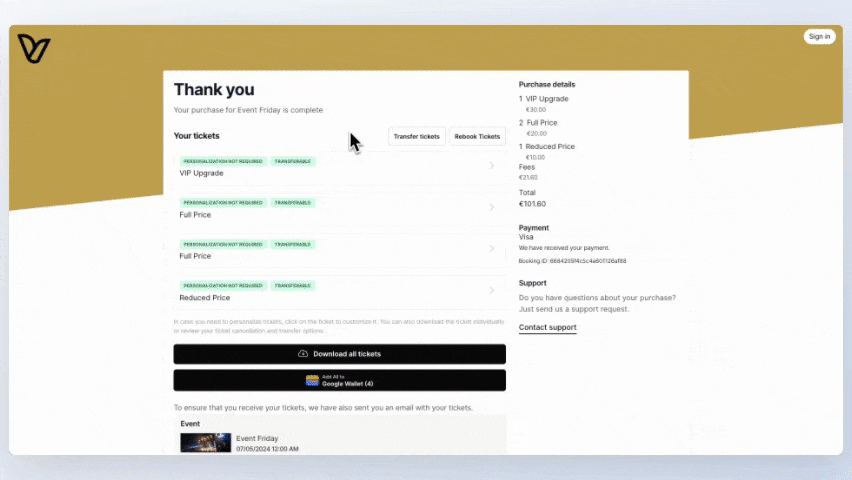The image size is (852, 480).
Task: Click the company logo in the header
Action: (34, 48)
